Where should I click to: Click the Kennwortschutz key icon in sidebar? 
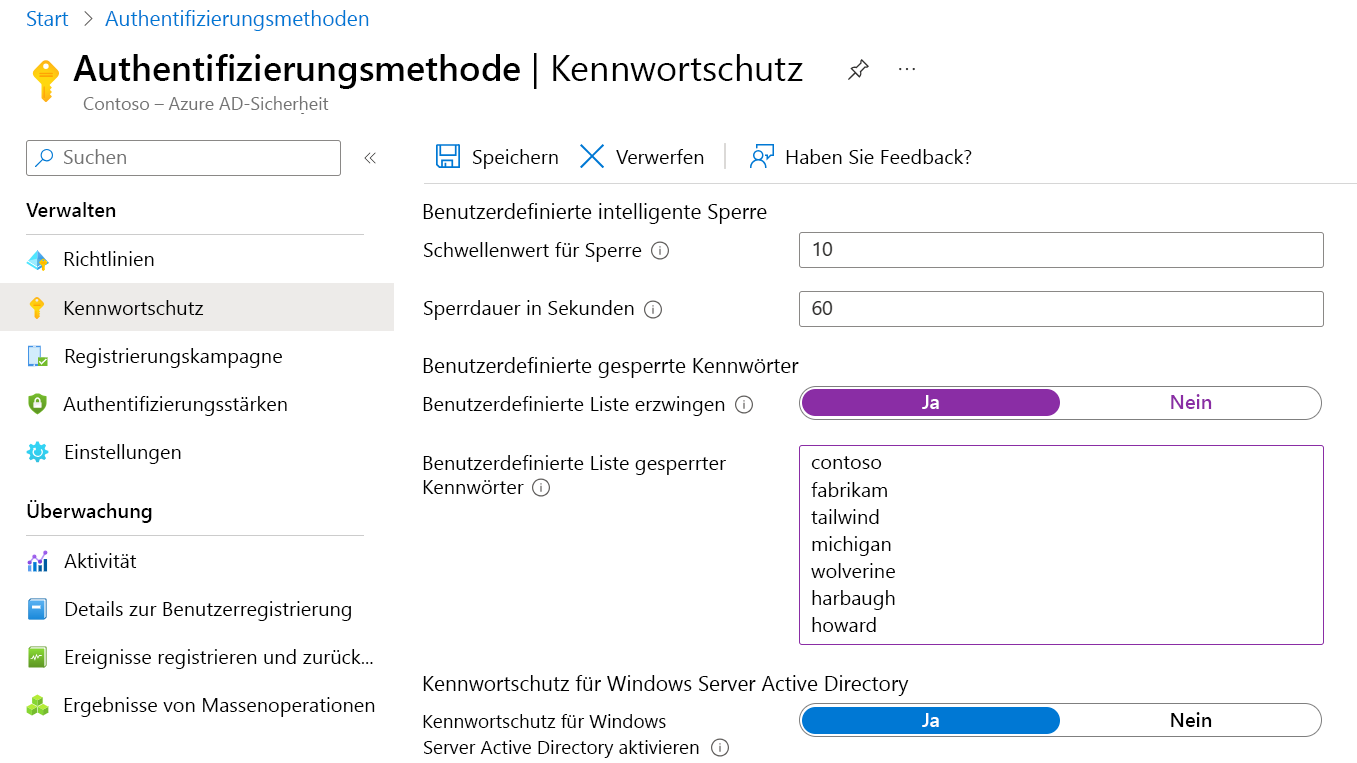click(x=37, y=308)
